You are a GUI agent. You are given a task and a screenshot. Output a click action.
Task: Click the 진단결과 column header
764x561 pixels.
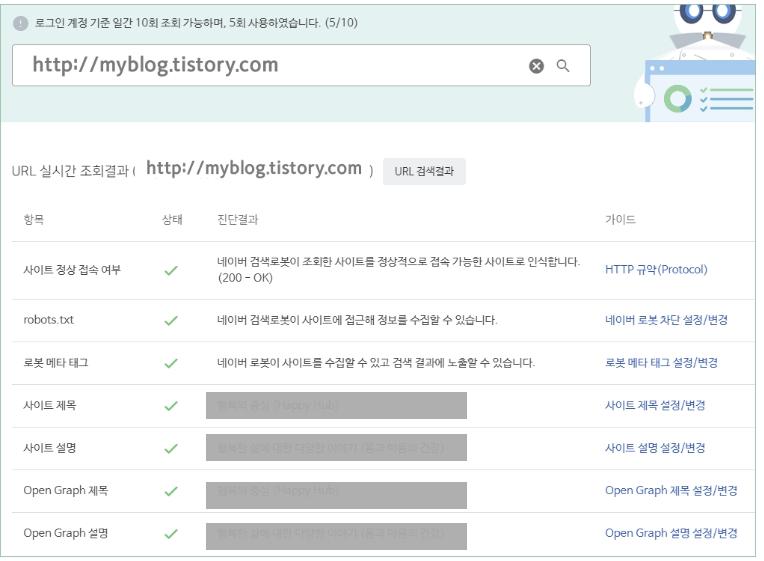pyautogui.click(x=237, y=220)
